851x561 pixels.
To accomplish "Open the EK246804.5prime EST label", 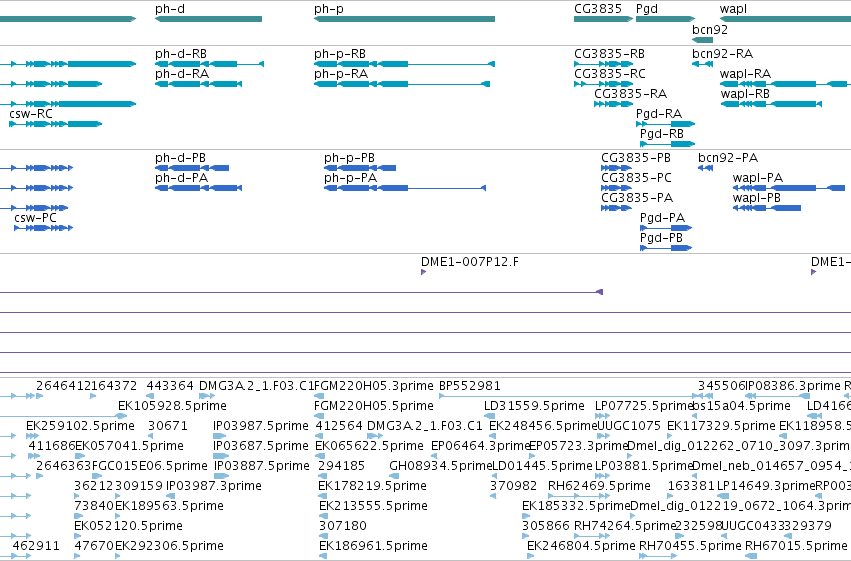I will (x=581, y=546).
